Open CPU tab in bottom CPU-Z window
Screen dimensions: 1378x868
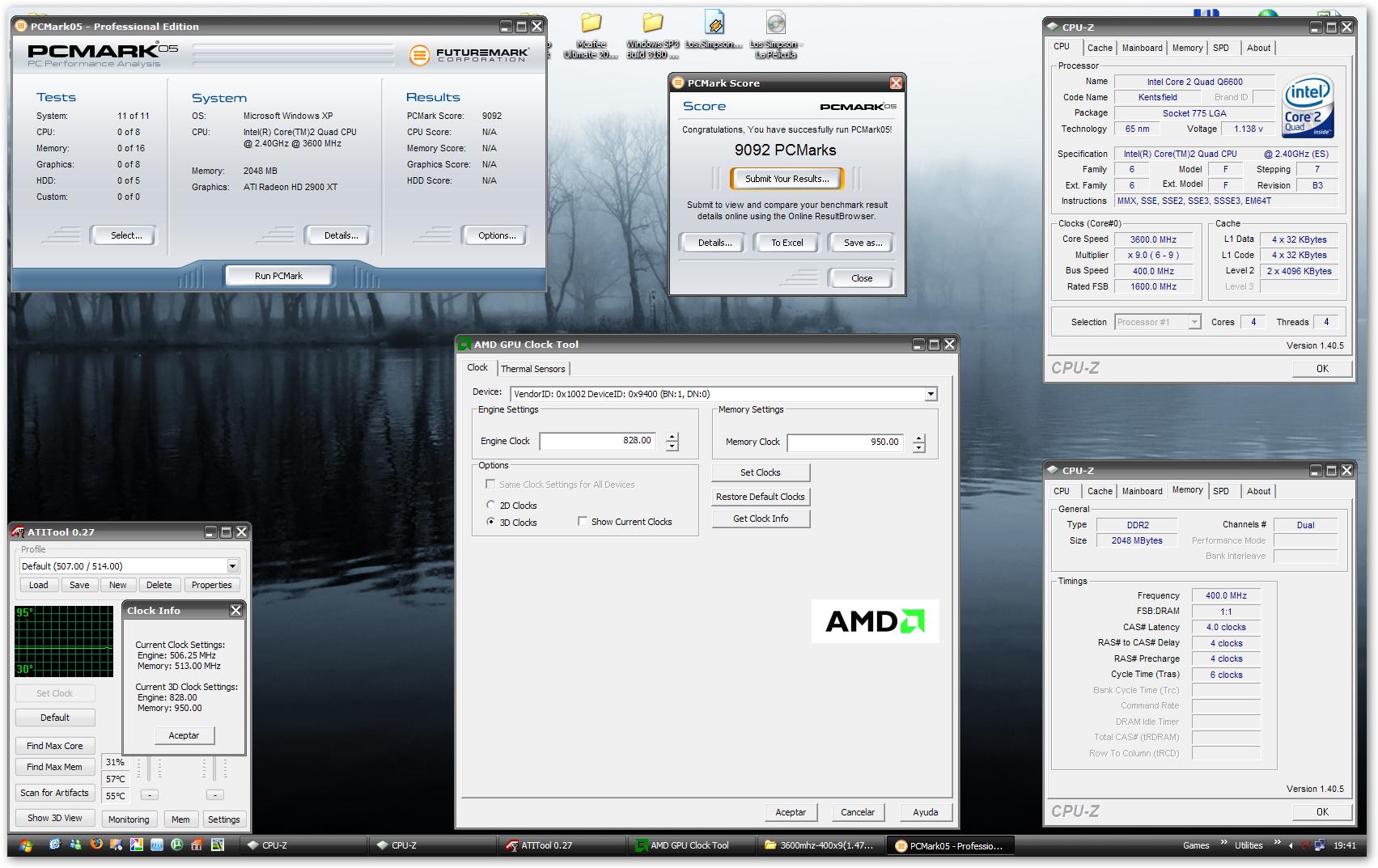[x=1062, y=491]
